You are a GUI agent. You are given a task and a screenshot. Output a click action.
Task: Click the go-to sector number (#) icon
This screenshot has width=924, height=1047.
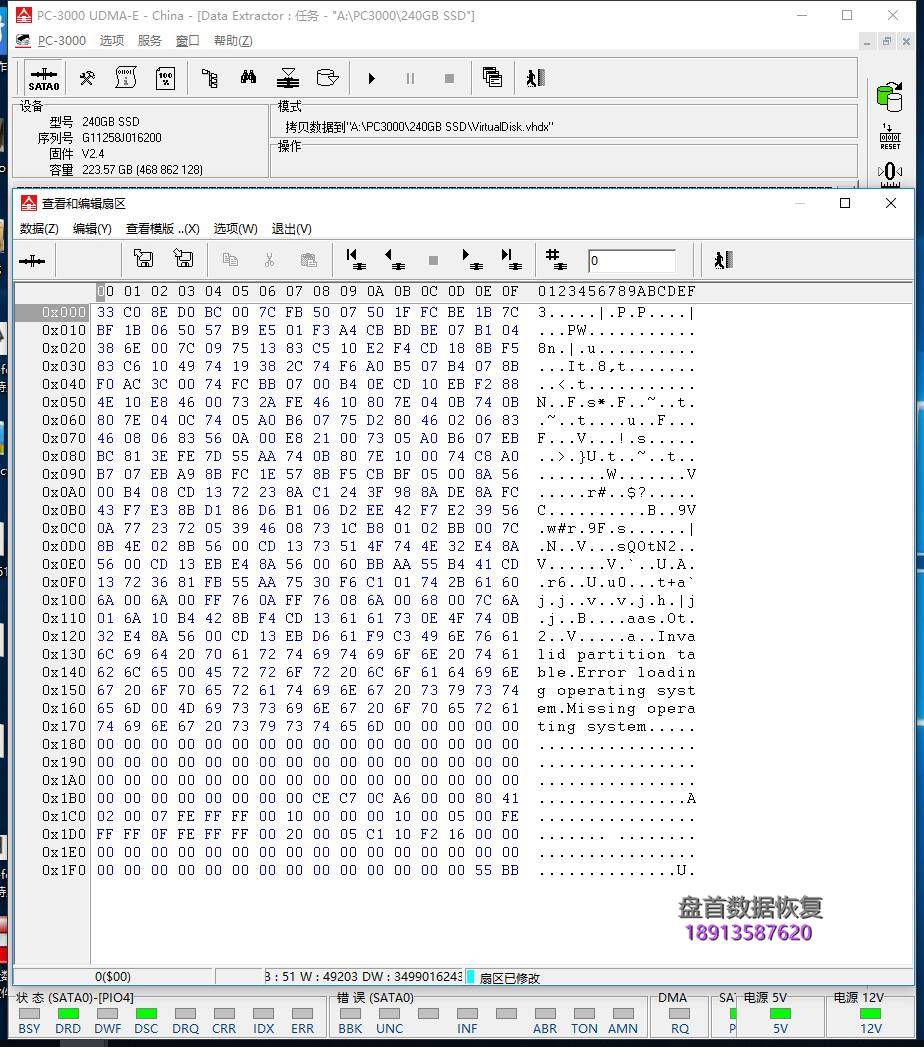pyautogui.click(x=556, y=260)
